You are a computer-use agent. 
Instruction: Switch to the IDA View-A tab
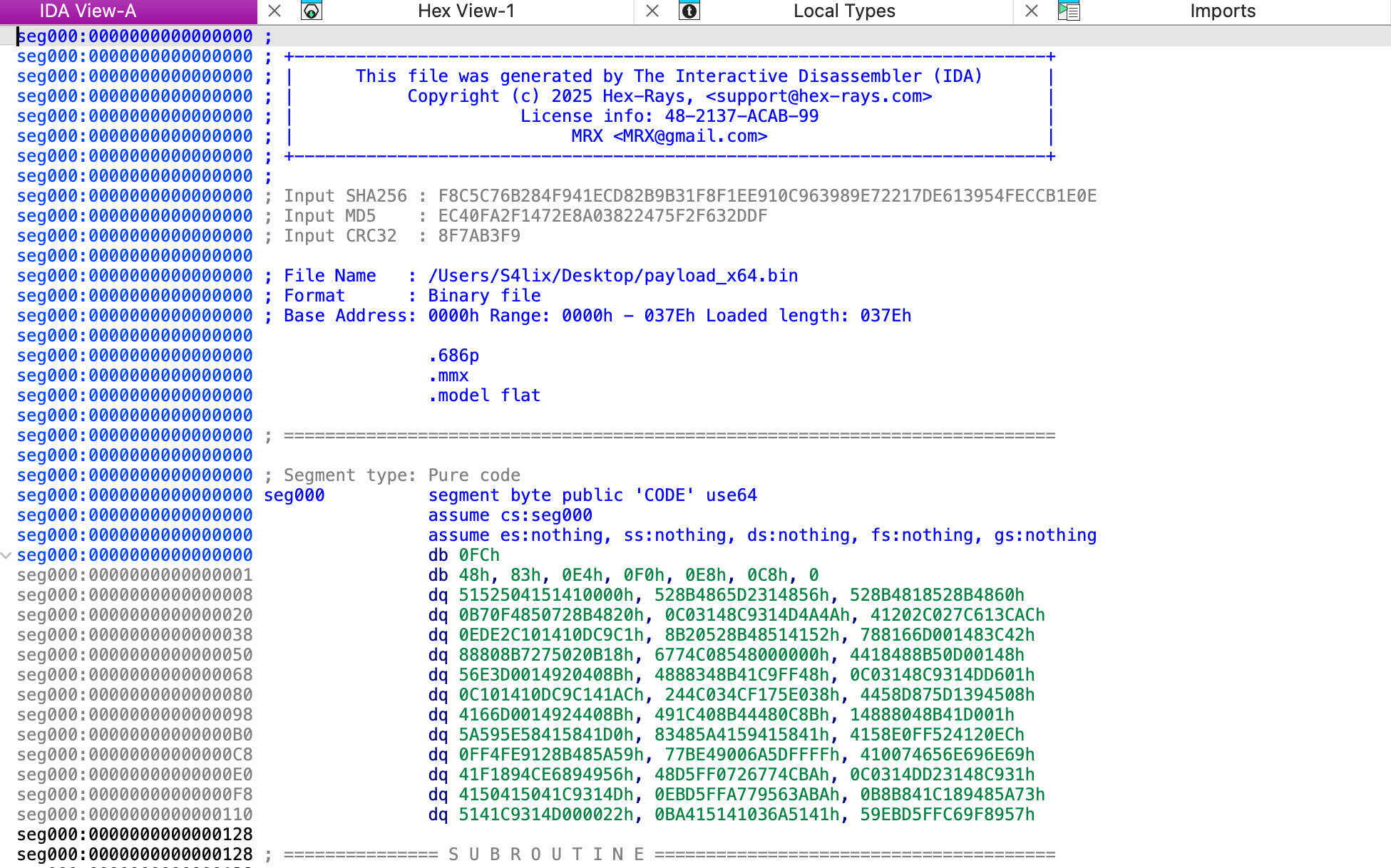click(x=88, y=11)
